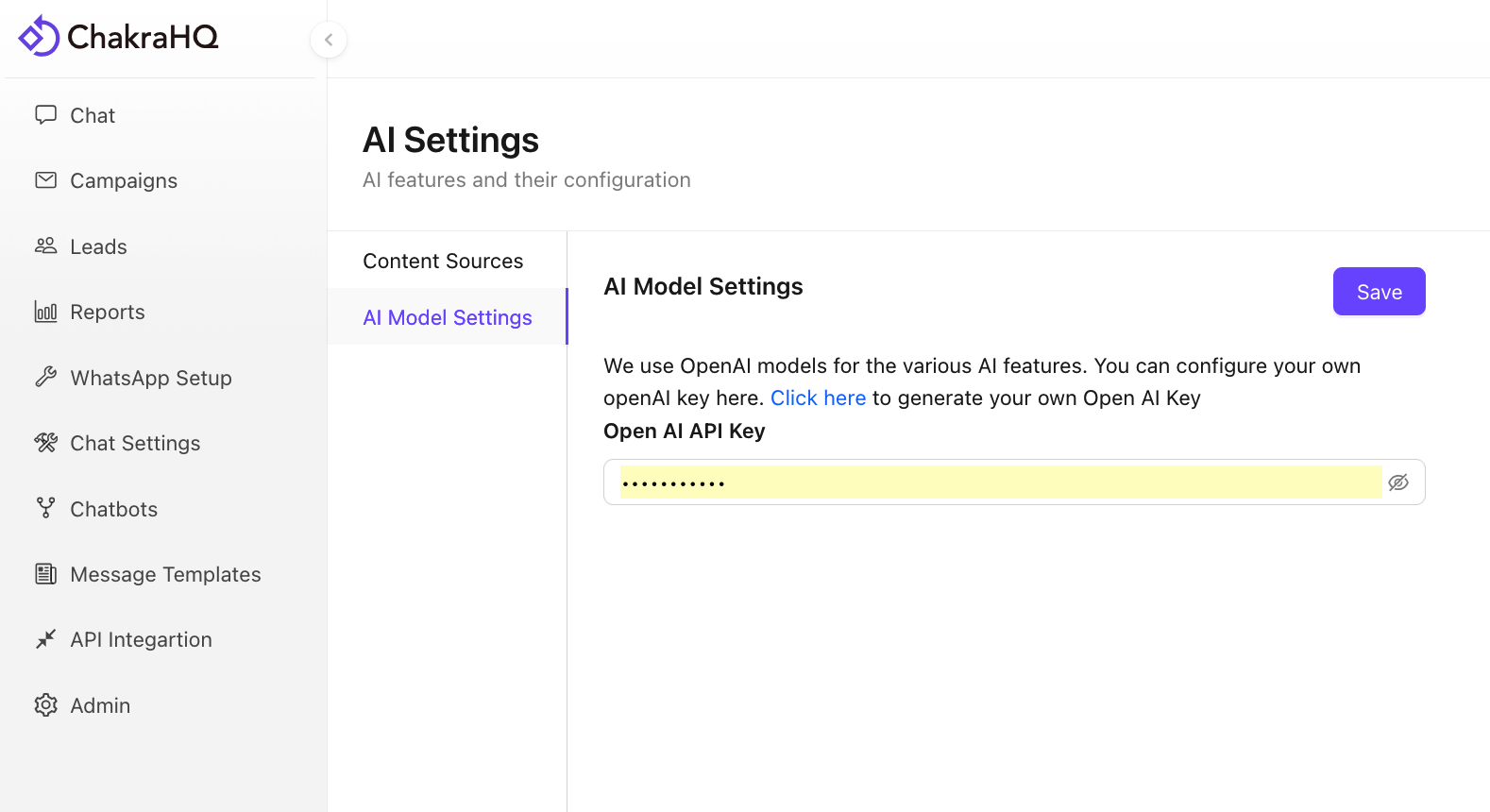
Task: Click the Campaigns envelope icon
Action: (45, 180)
